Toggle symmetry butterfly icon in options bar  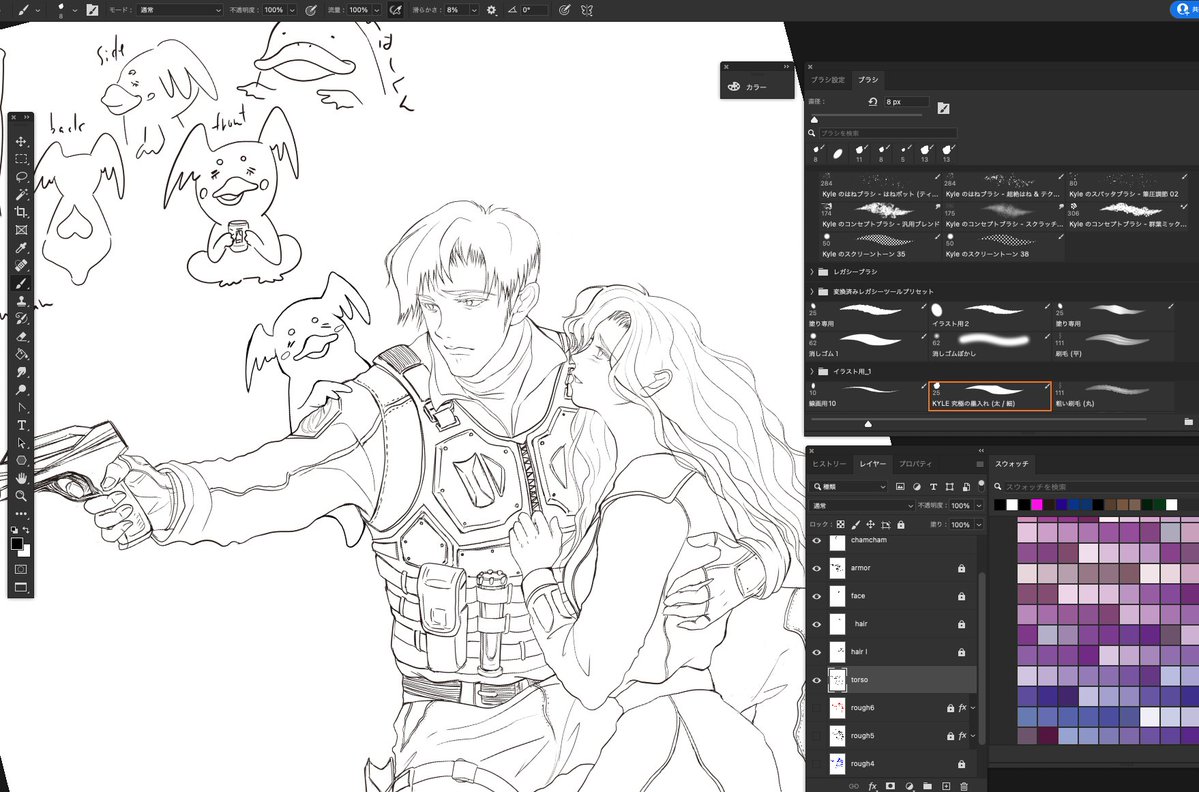coord(587,10)
